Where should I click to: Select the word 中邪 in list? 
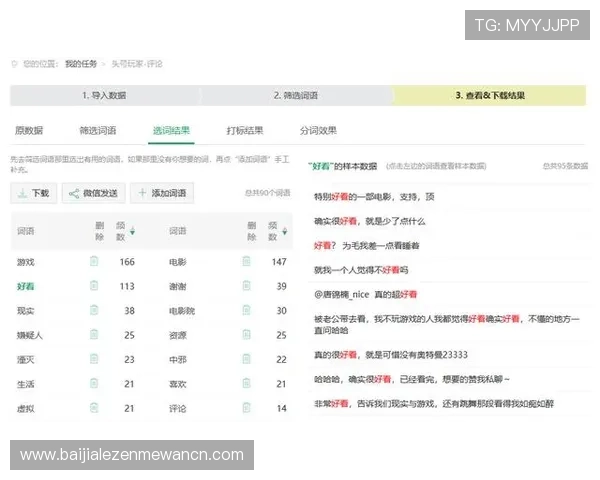[x=178, y=360]
